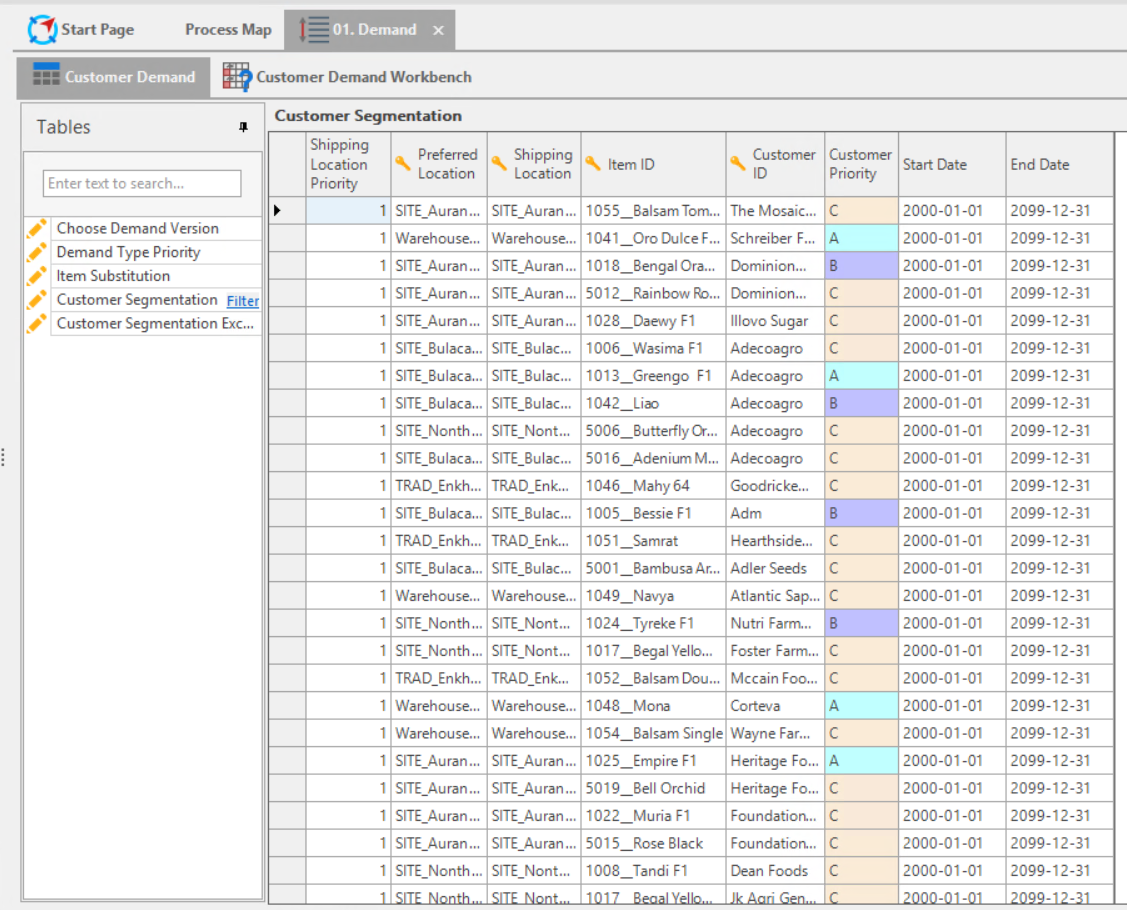Select cell 1055_Balsam Tom...
This screenshot has width=1127, height=910.
(653, 211)
